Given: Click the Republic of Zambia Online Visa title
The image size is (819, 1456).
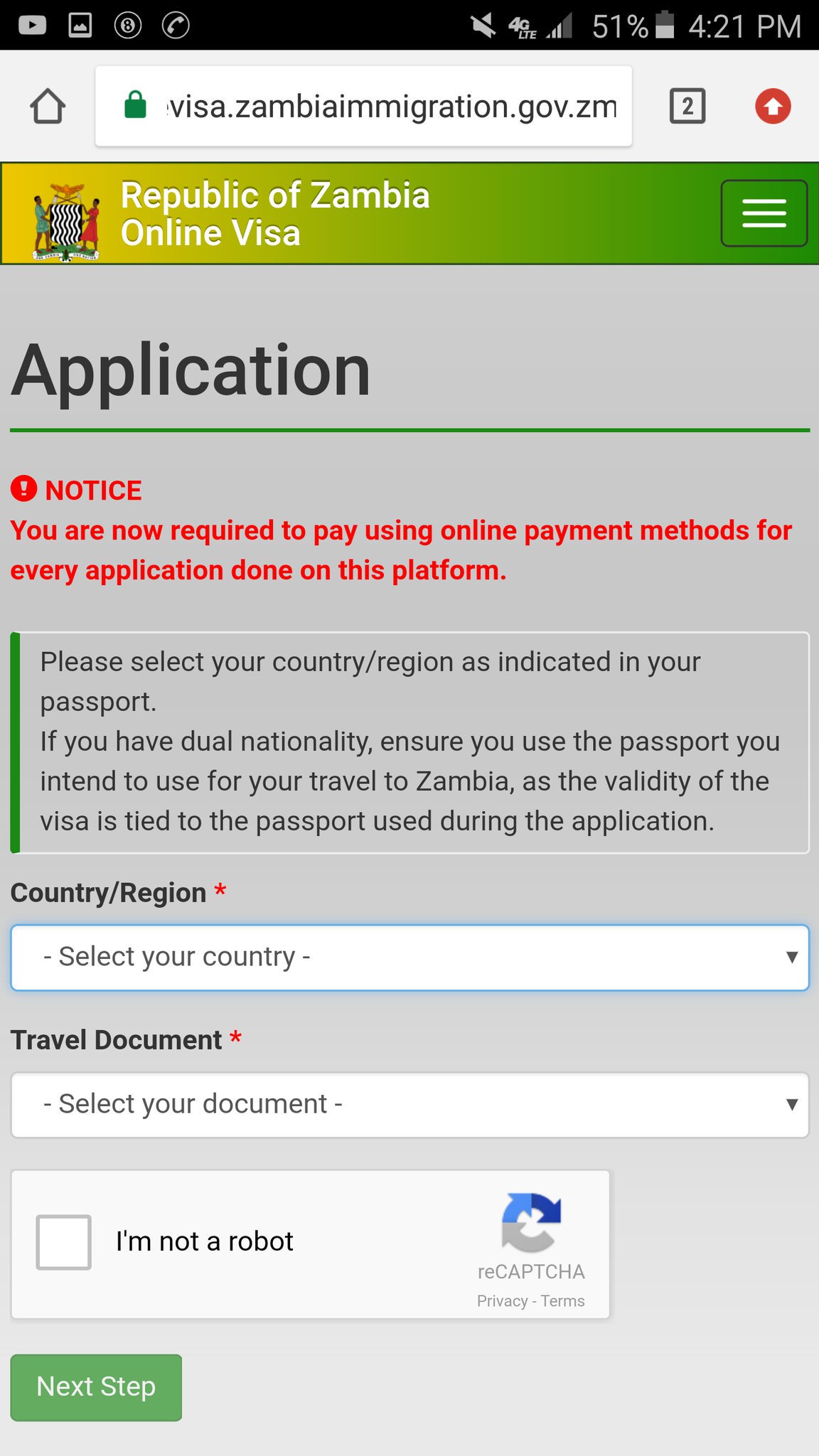Looking at the screenshot, I should point(275,214).
